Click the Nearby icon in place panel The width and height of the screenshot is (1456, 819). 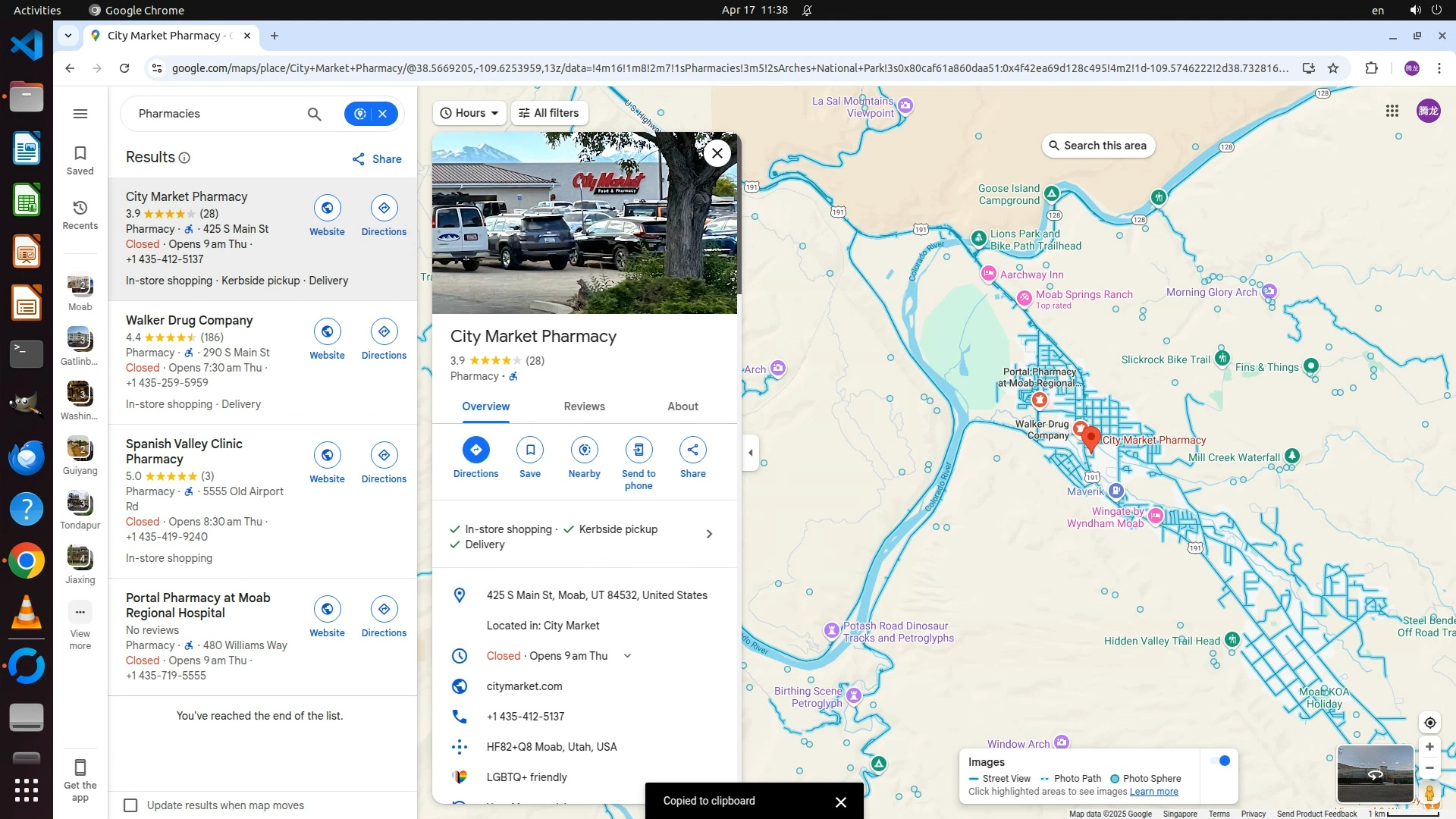584,450
